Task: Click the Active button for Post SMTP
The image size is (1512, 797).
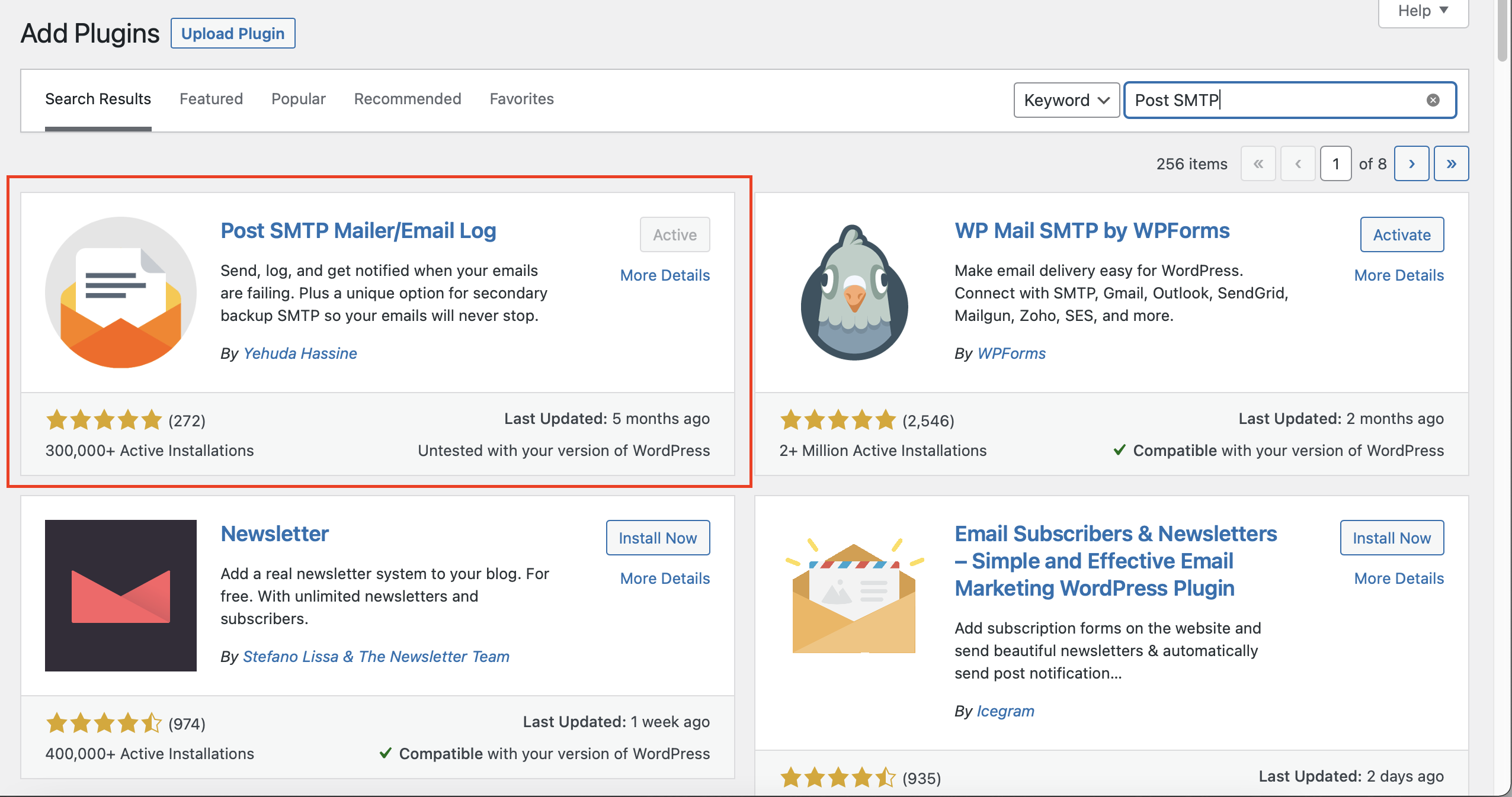Action: point(675,234)
